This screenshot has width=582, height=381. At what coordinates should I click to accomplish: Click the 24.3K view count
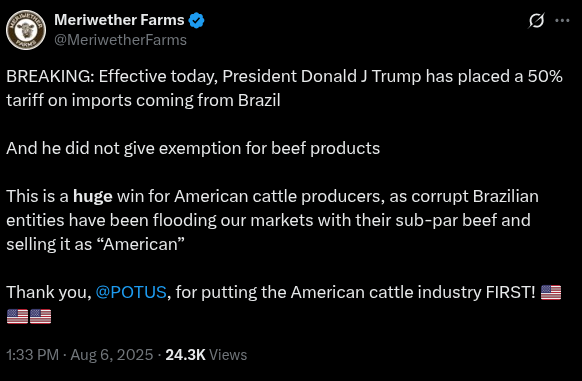click(185, 355)
